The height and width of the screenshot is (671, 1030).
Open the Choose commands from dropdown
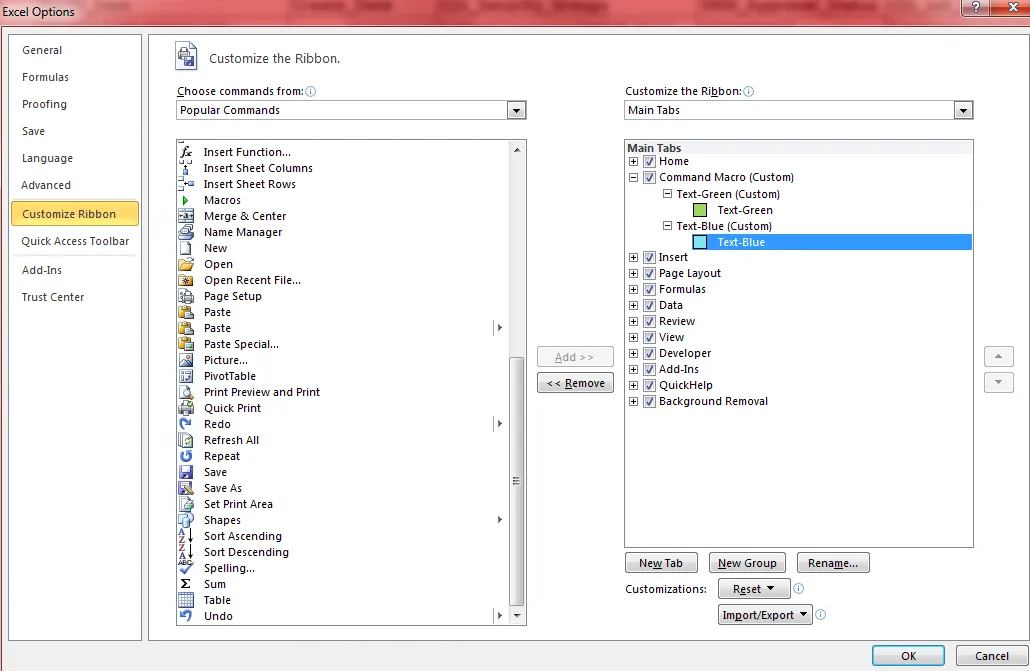point(516,110)
